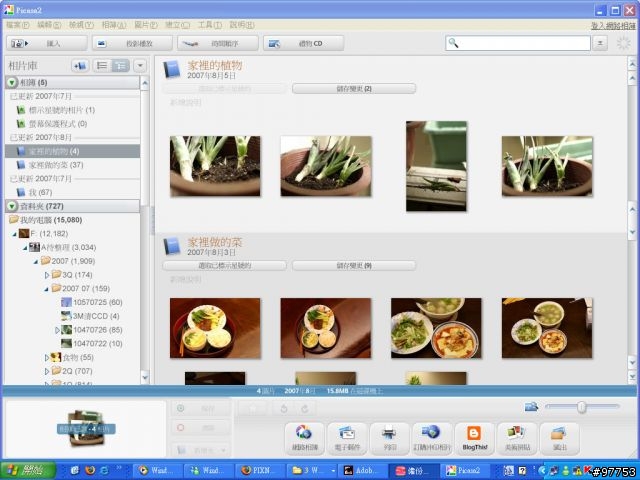Collapse the Folders (727) section
This screenshot has height=480, width=640.
(x=12, y=206)
